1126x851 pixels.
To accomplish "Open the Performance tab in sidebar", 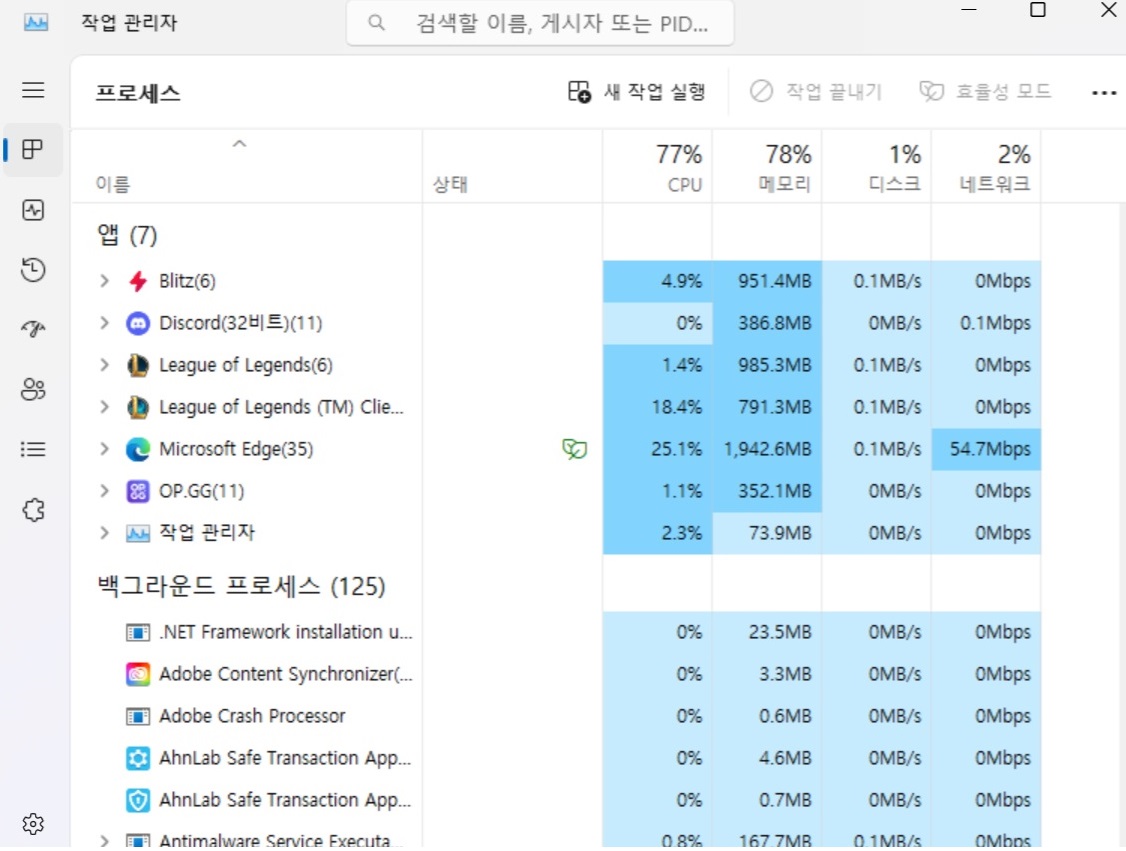I will tap(33, 210).
